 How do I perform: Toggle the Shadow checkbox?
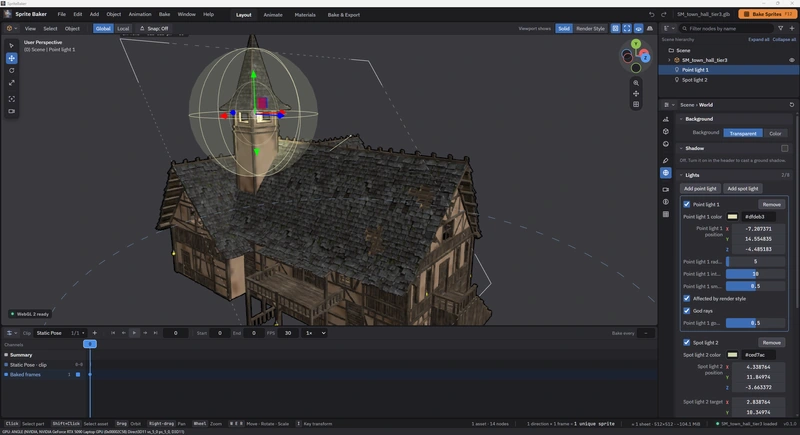coord(785,148)
